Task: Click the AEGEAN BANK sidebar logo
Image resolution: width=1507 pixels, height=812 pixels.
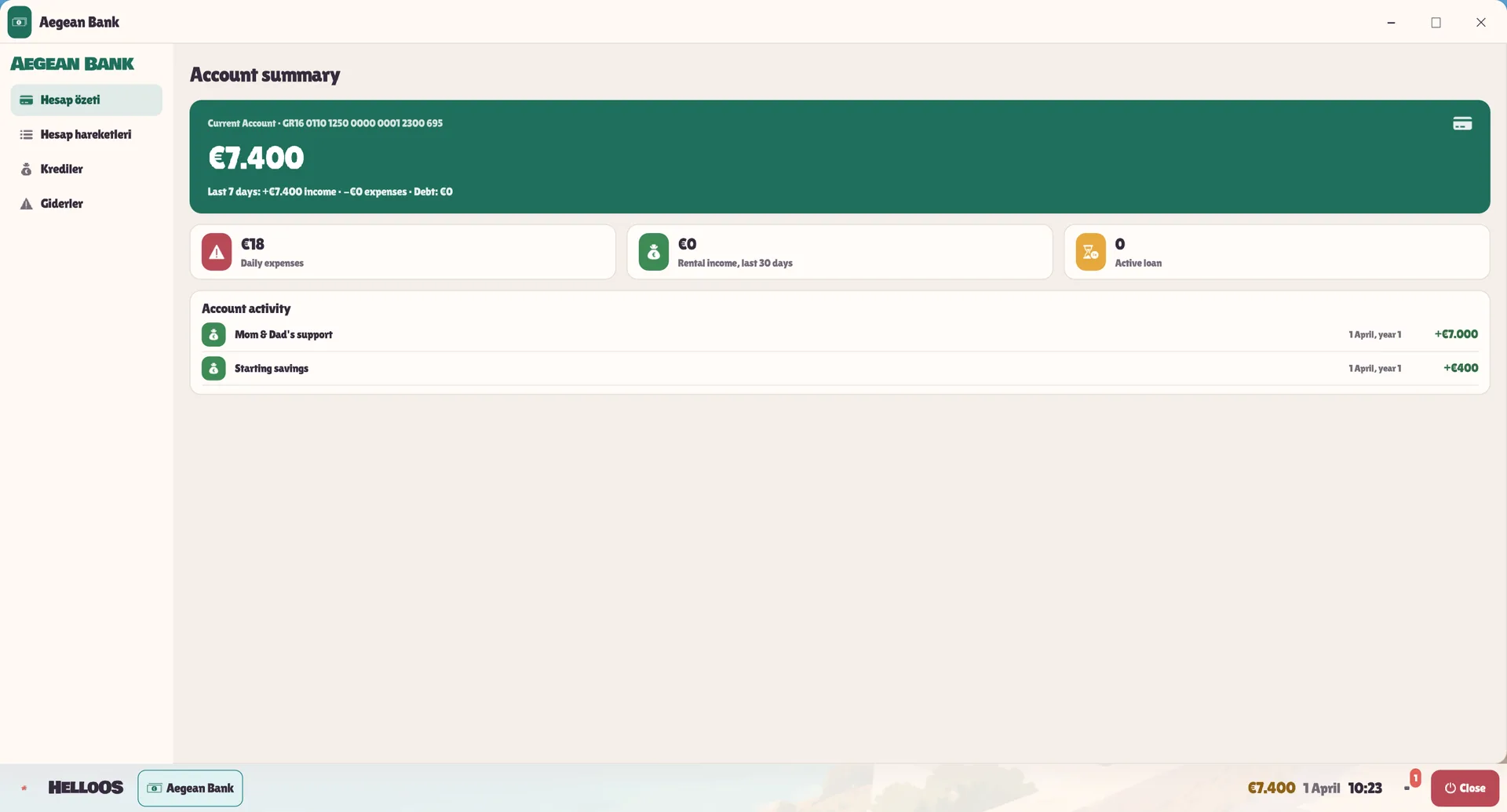Action: (x=72, y=64)
